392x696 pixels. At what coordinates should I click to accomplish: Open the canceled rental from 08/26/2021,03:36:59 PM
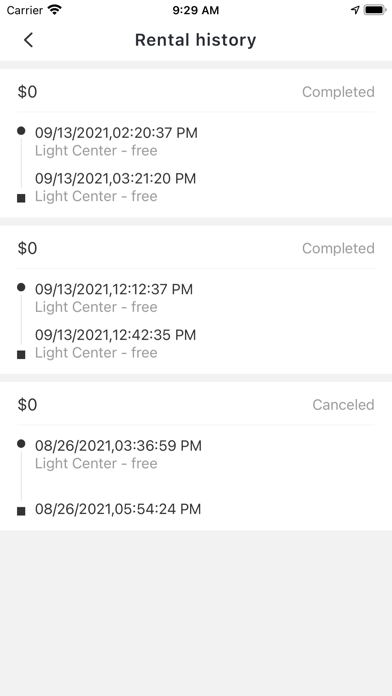196,456
